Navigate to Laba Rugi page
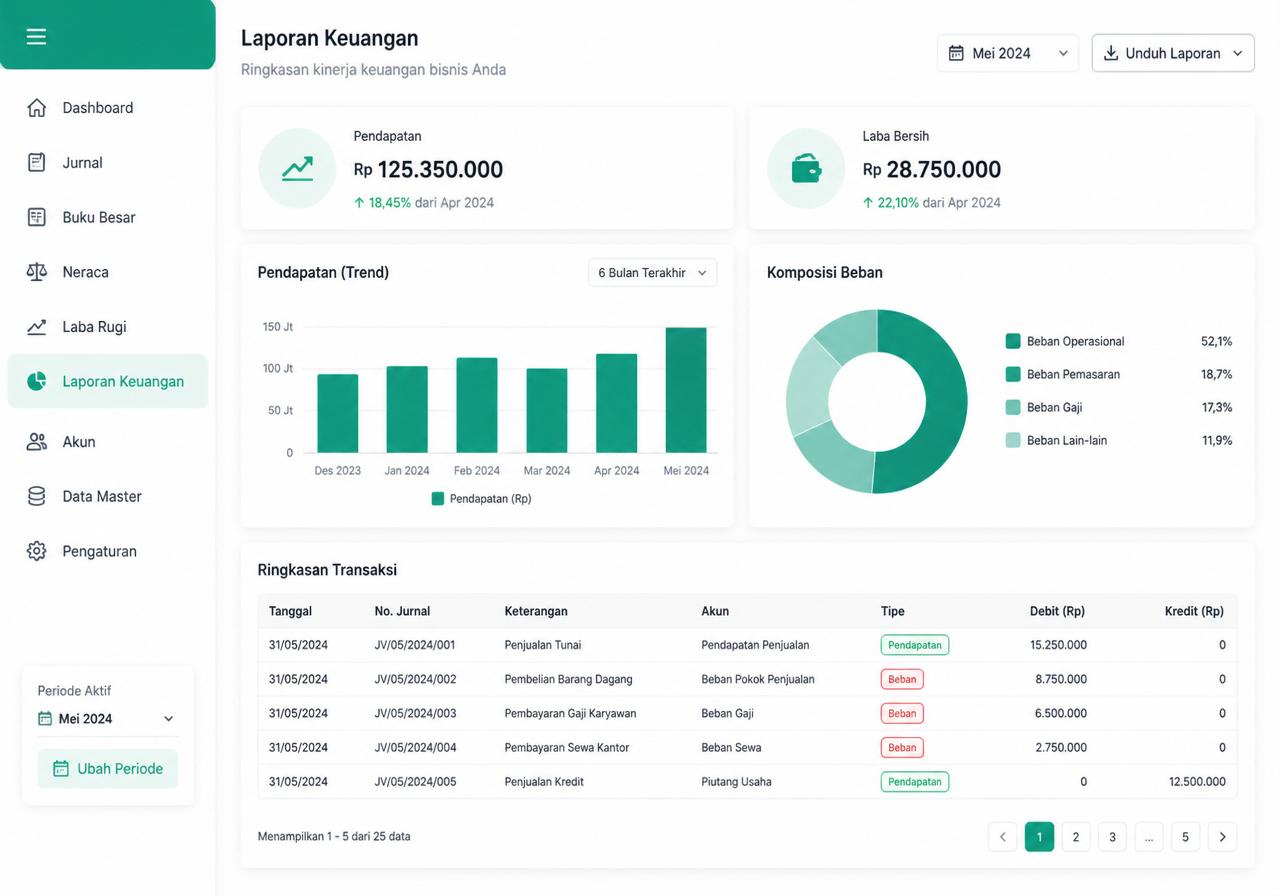Image resolution: width=1280 pixels, height=896 pixels. (x=108, y=327)
